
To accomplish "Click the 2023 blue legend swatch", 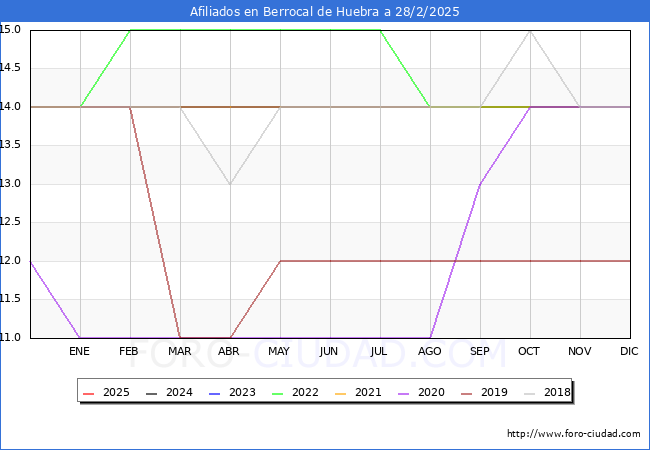I will pos(215,393).
